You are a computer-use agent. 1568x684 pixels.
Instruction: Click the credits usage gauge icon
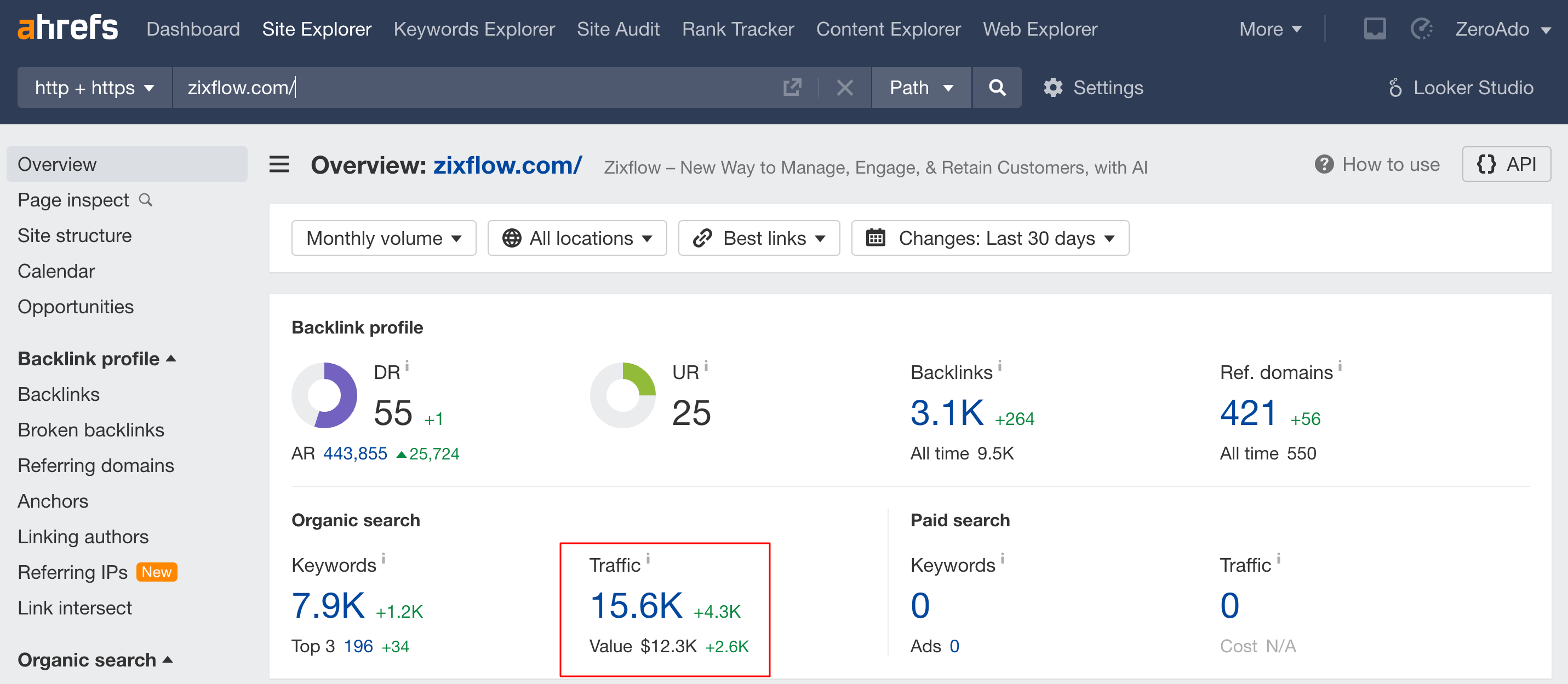(1421, 28)
